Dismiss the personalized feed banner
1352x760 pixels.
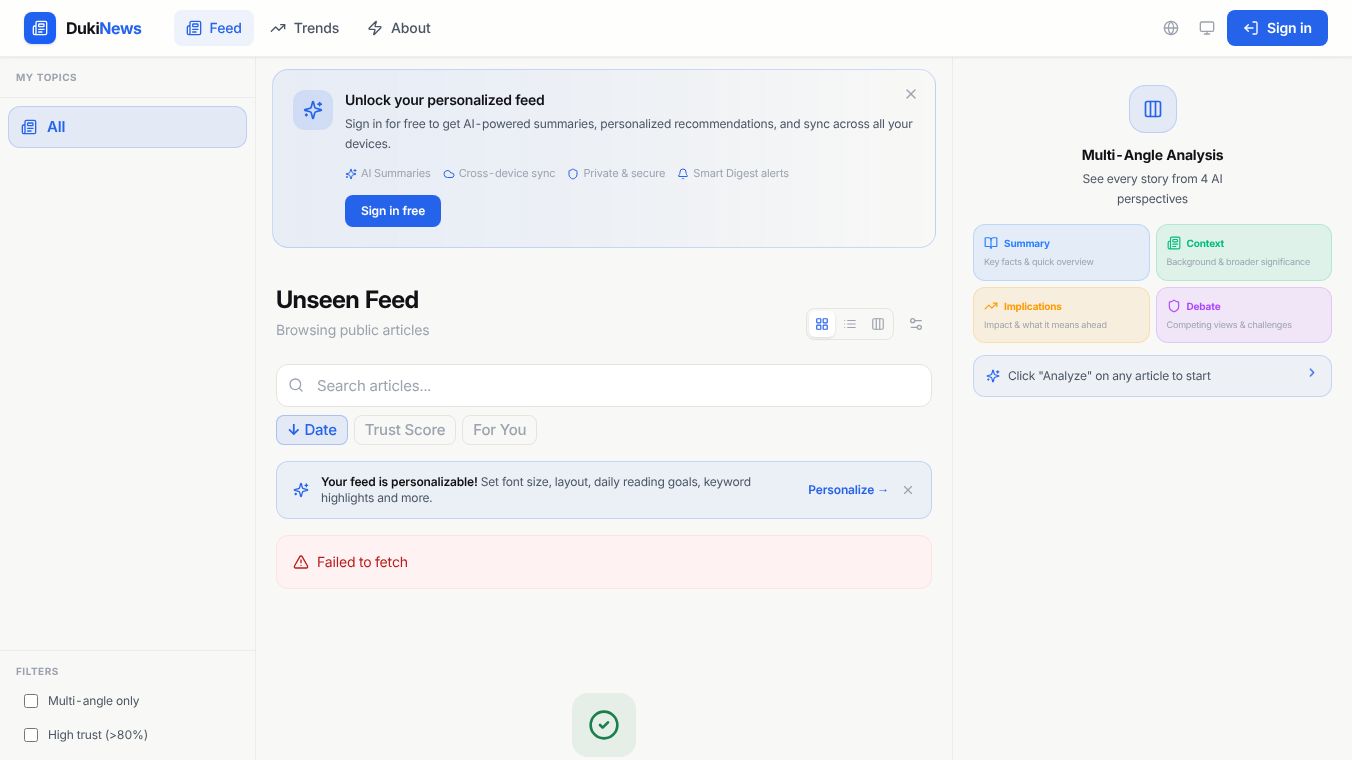pos(910,94)
